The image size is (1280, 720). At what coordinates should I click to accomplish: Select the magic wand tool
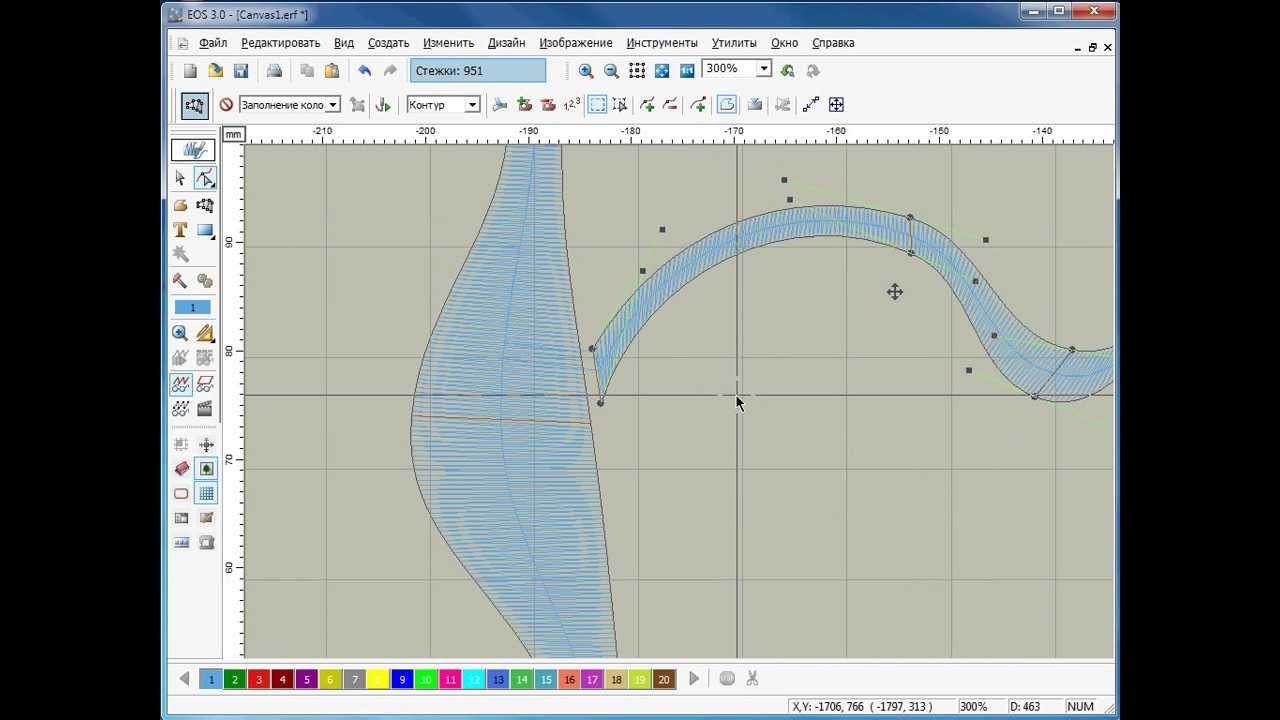(x=180, y=255)
